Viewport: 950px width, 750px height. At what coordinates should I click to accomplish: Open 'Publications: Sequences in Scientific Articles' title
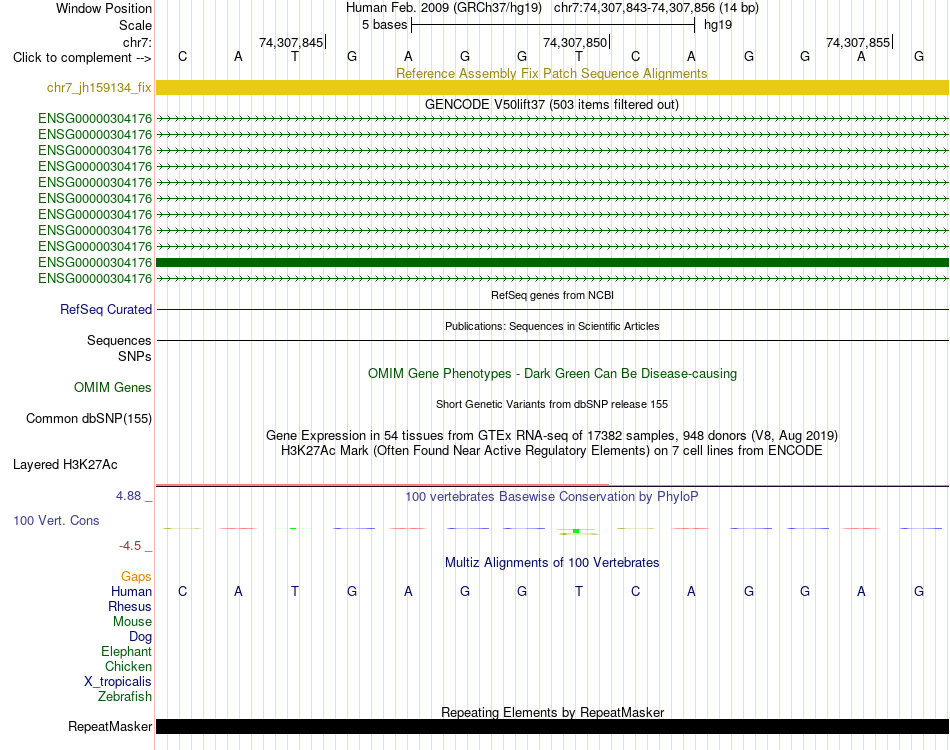click(x=552, y=326)
